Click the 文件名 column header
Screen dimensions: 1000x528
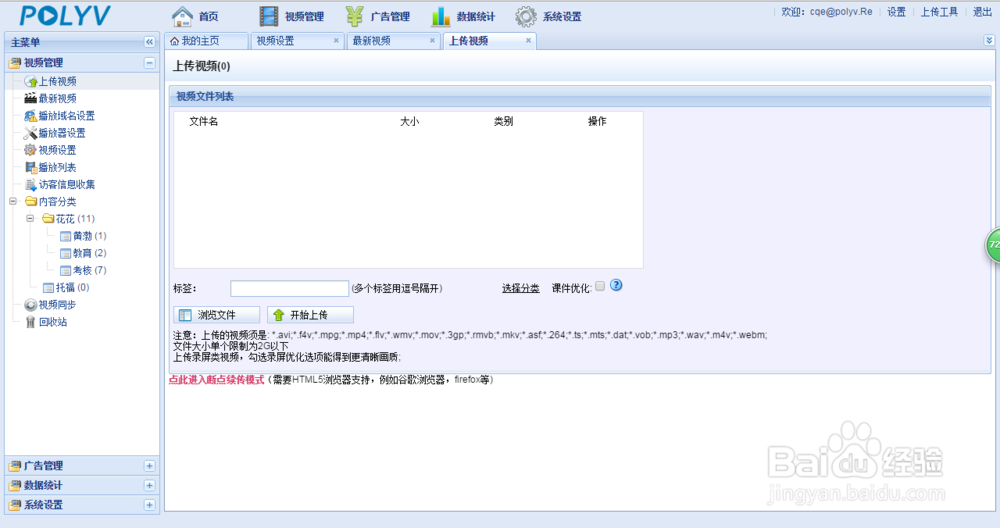203,121
